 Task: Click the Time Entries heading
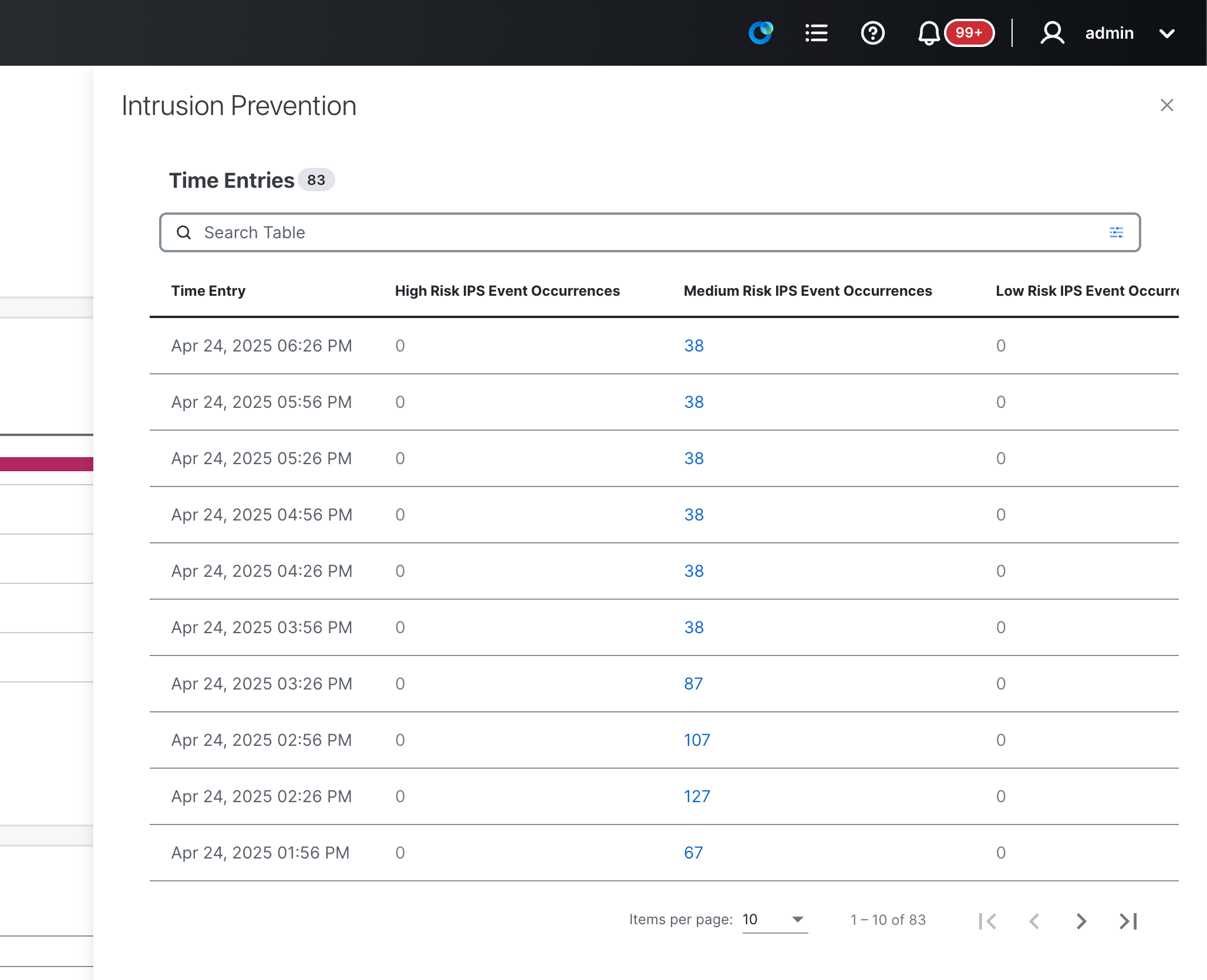(x=232, y=180)
